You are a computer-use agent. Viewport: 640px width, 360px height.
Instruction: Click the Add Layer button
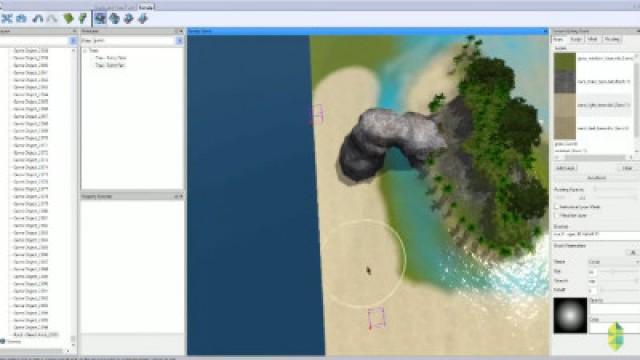565,168
